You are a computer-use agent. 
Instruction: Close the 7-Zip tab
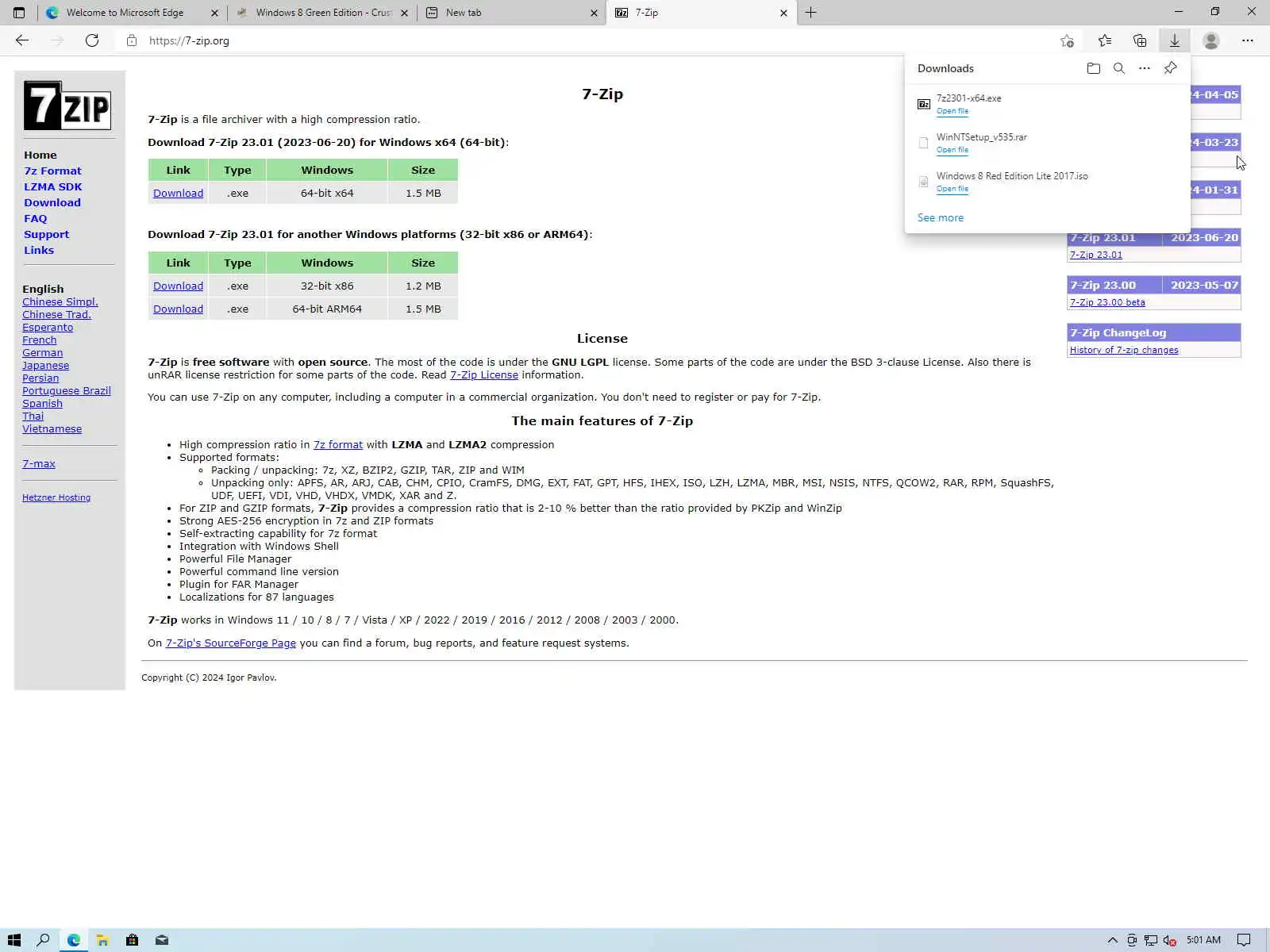pos(783,13)
